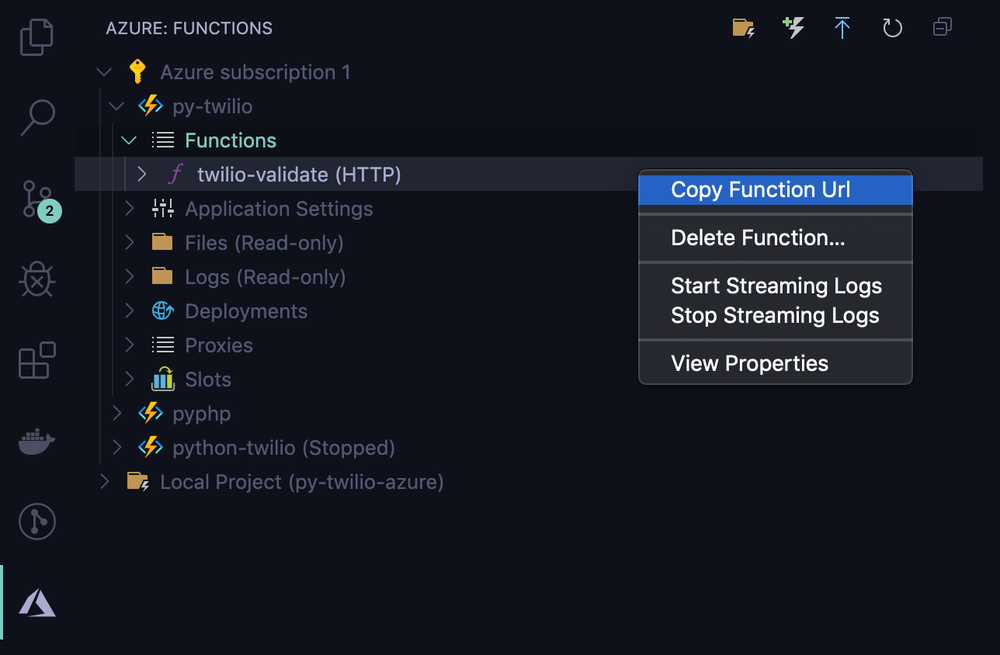Click the Collapse All icon in toolbar
Image resolution: width=1000 pixels, height=655 pixels.
pos(941,26)
